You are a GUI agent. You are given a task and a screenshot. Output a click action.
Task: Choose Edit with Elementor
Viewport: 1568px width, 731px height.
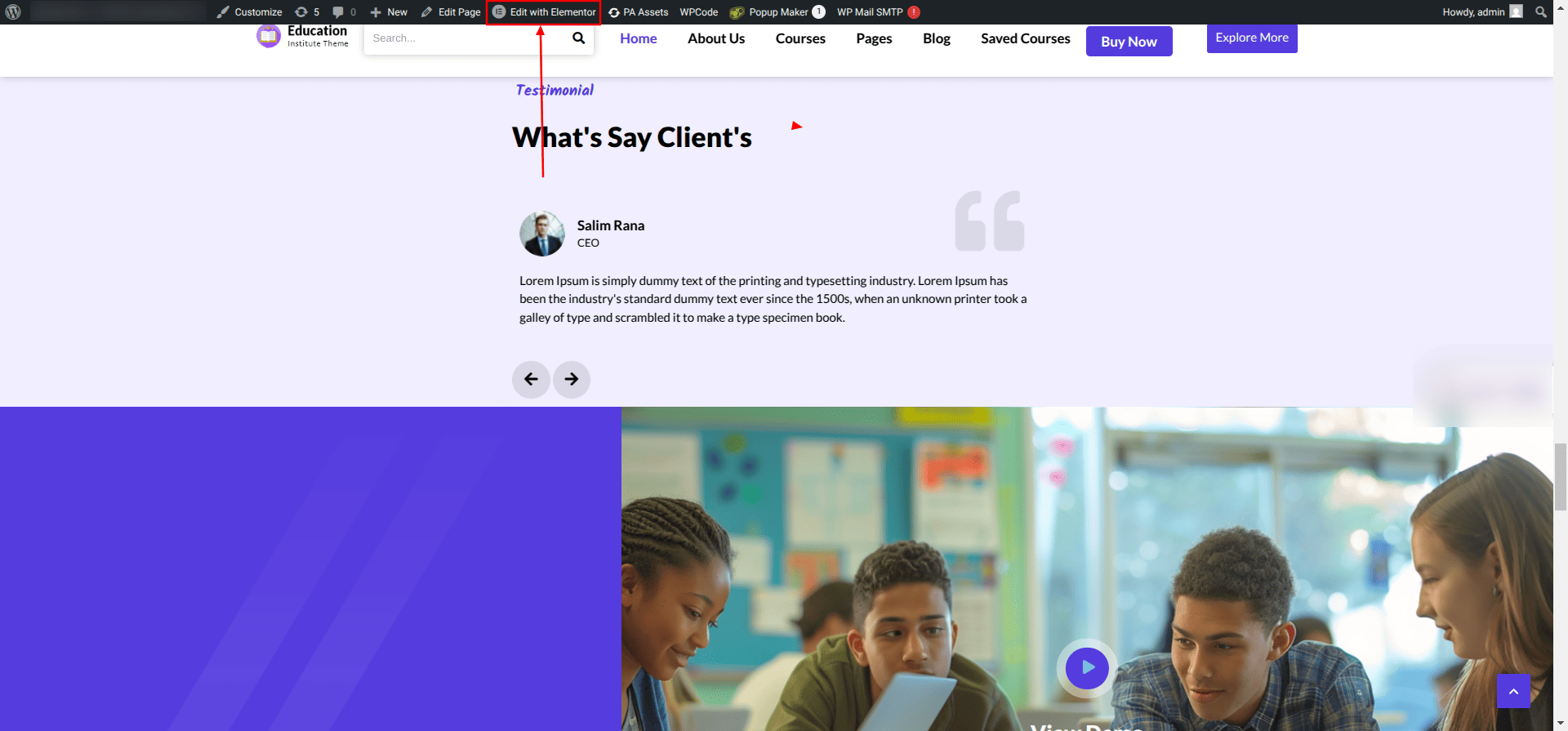(544, 12)
